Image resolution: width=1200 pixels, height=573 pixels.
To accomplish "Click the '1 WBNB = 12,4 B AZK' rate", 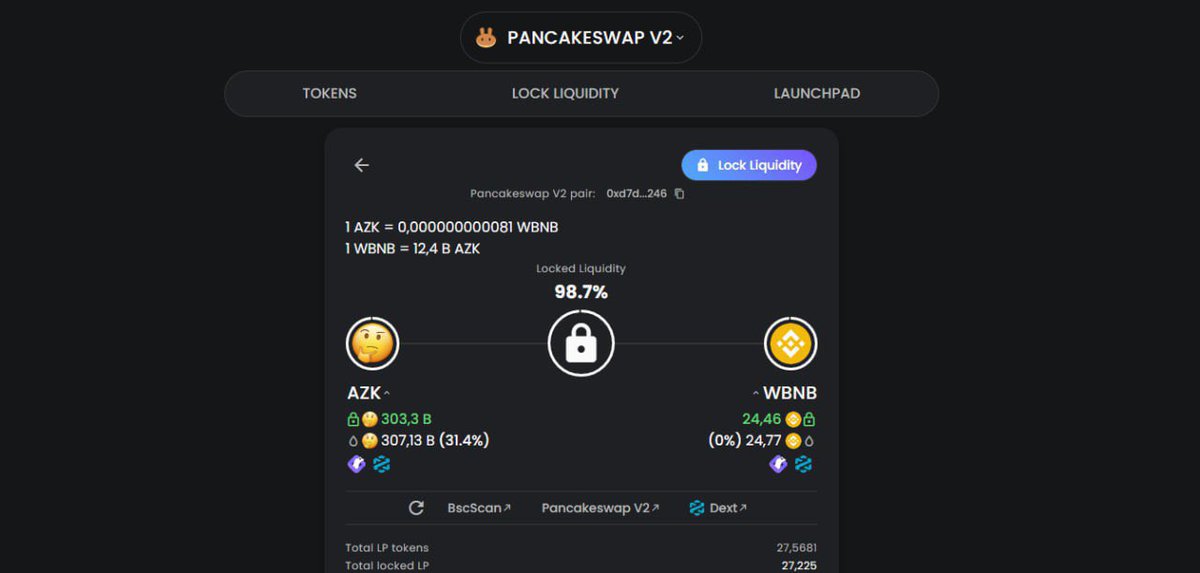I will pyautogui.click(x=413, y=248).
